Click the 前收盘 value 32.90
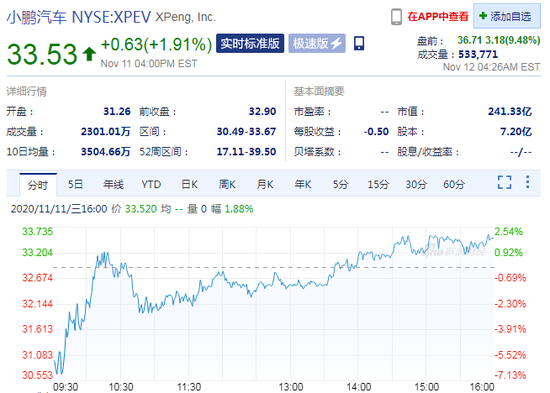The width and height of the screenshot is (550, 393). pyautogui.click(x=262, y=112)
